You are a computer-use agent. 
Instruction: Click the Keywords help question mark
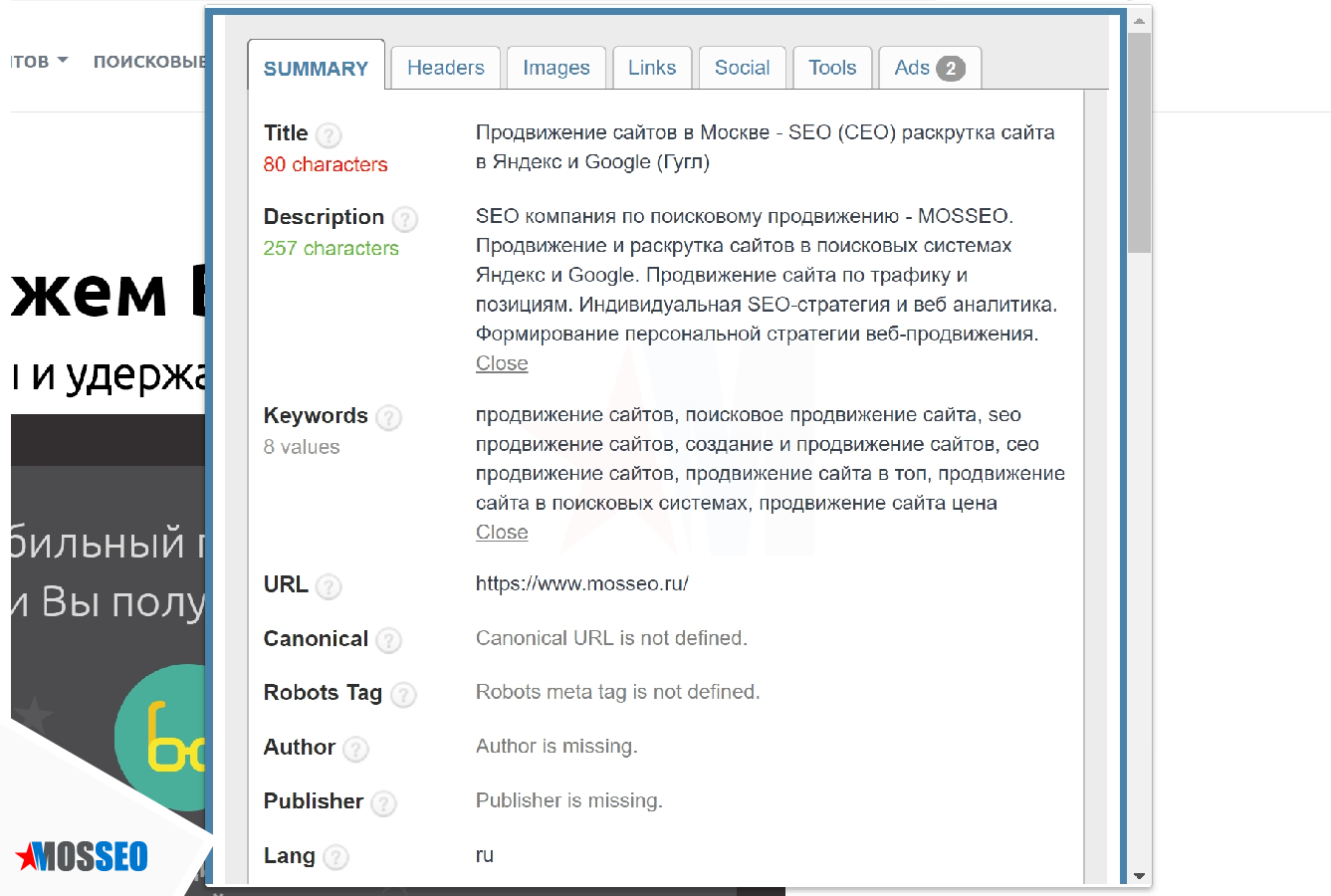[389, 418]
